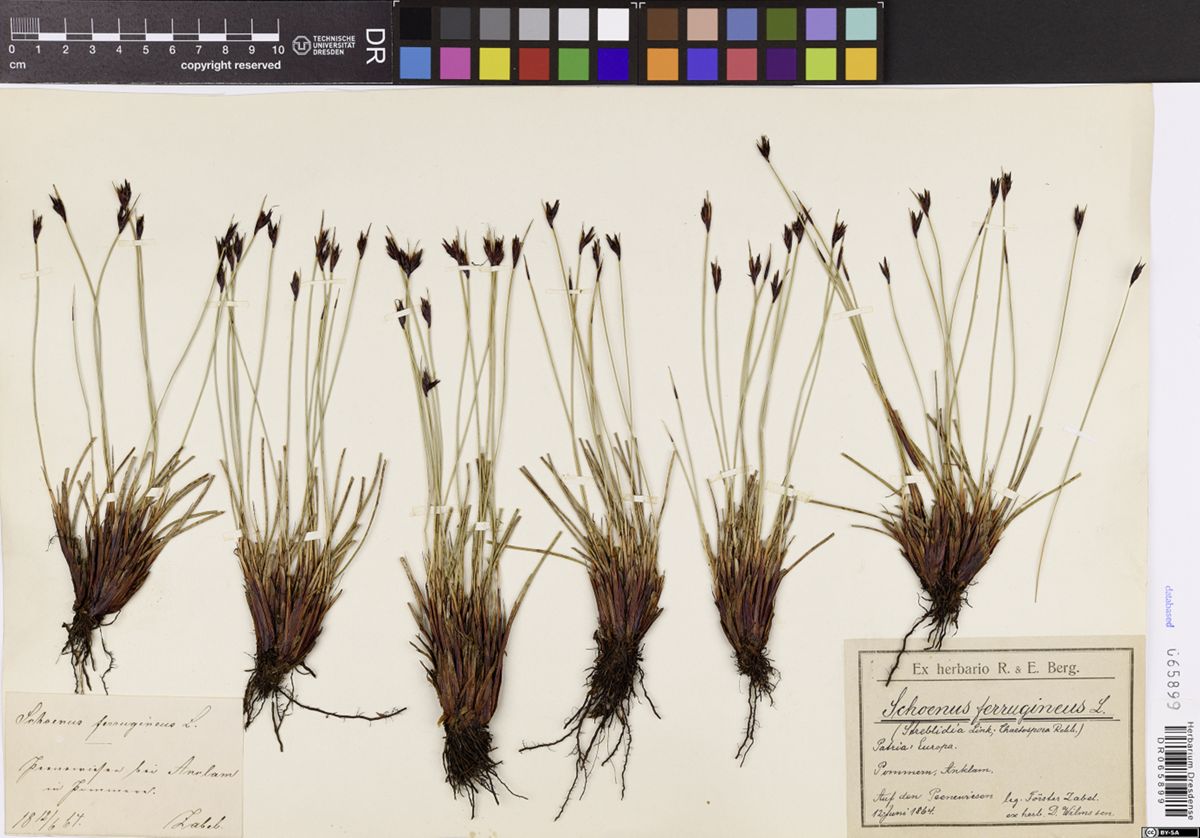Viewport: 1200px width, 838px height.
Task: Pick the magenta swatch in bottom row
Action: tap(455, 63)
